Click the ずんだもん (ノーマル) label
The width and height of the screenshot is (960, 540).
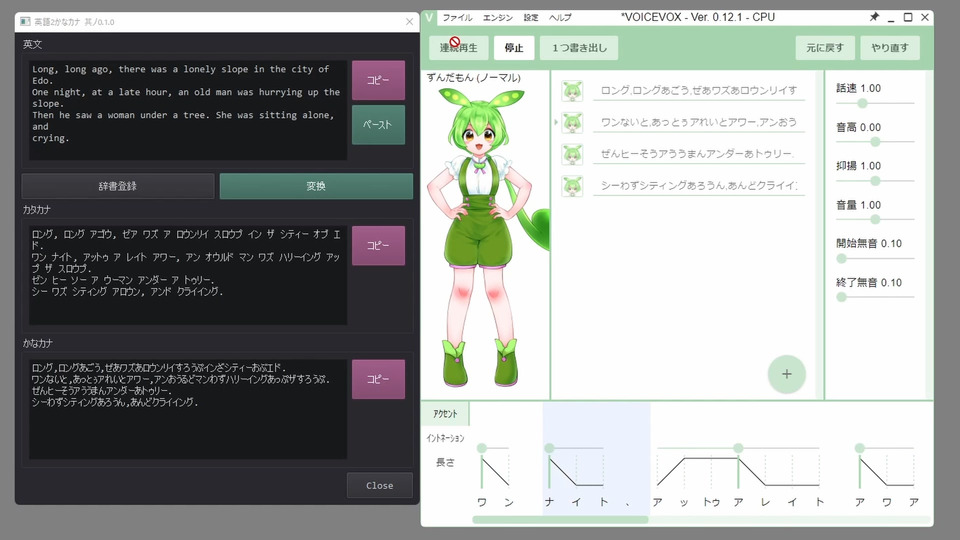pos(474,78)
